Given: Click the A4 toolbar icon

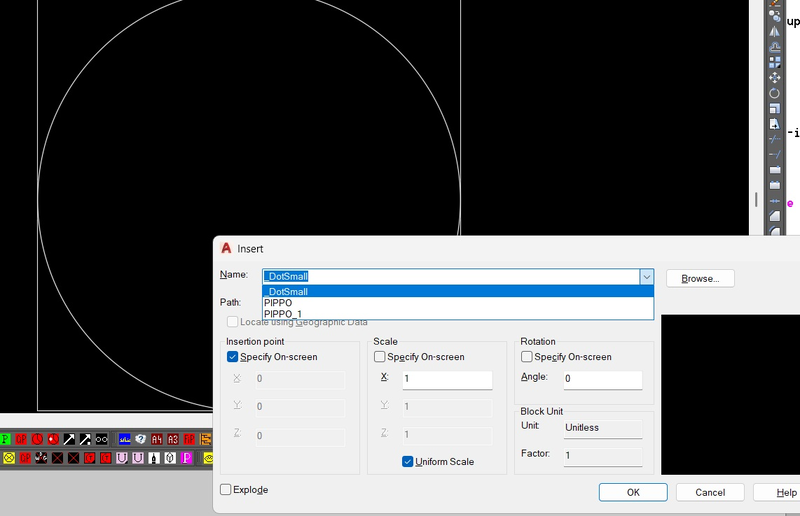Looking at the screenshot, I should [x=157, y=439].
